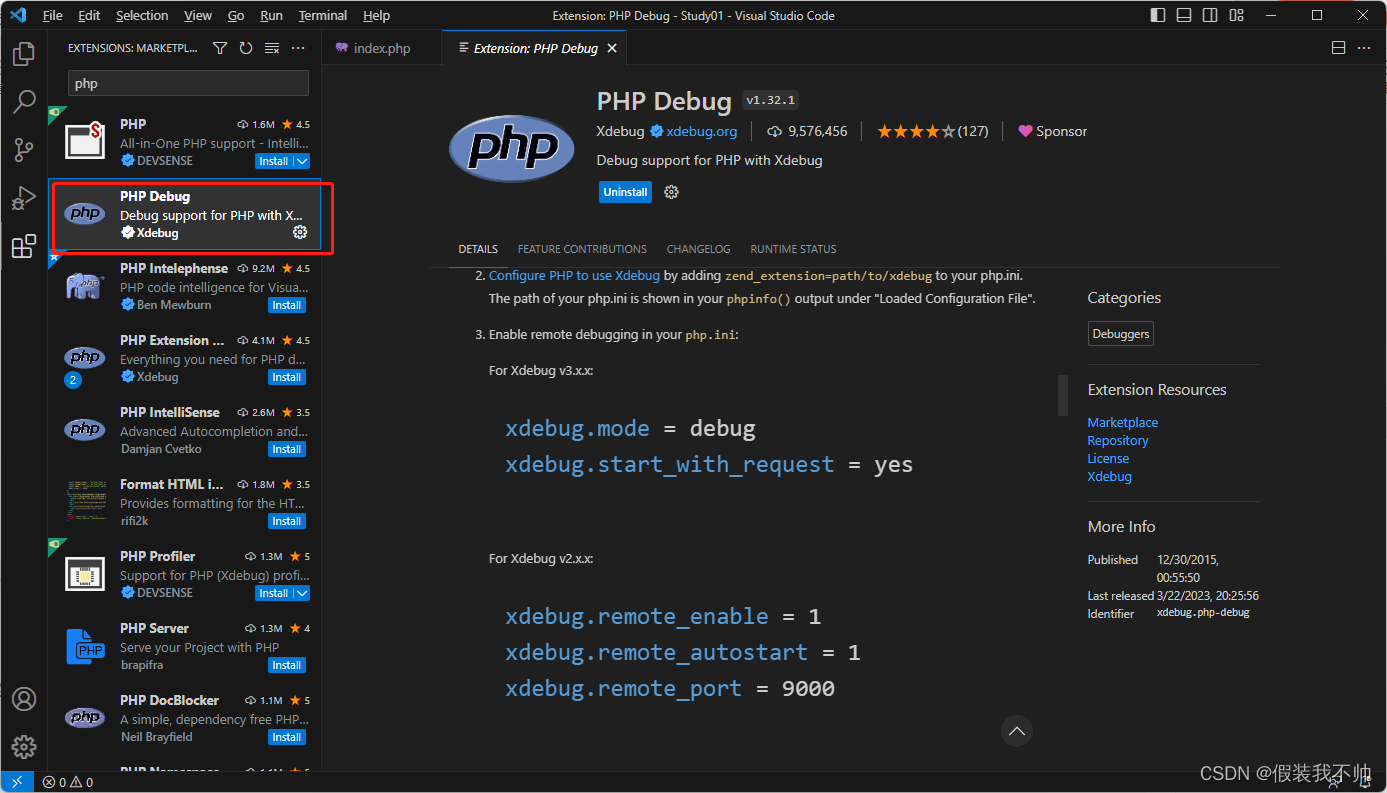Install PHP Intelephense extension
This screenshot has height=793, width=1387.
tap(287, 305)
